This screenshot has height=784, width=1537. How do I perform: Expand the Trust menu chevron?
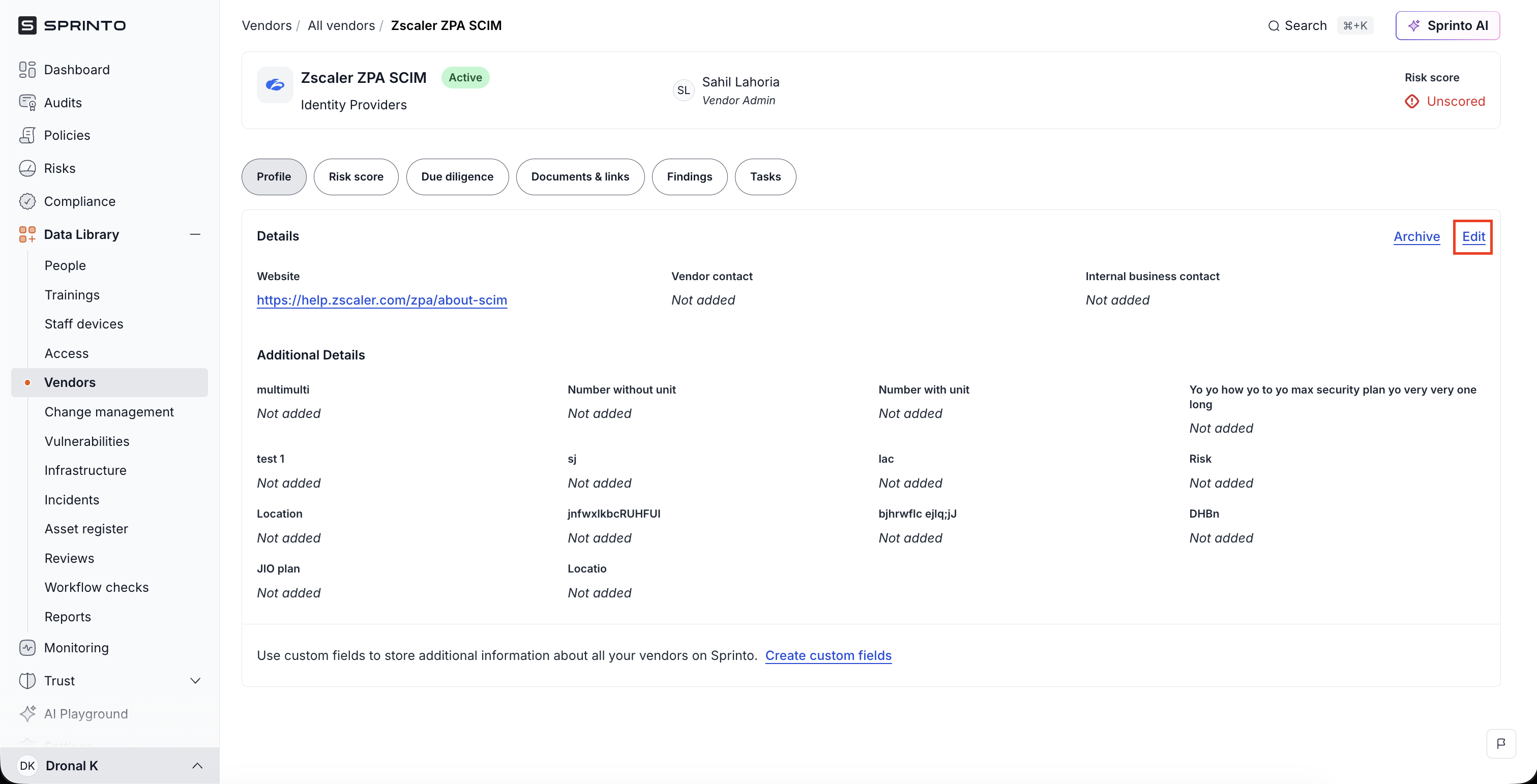click(195, 681)
